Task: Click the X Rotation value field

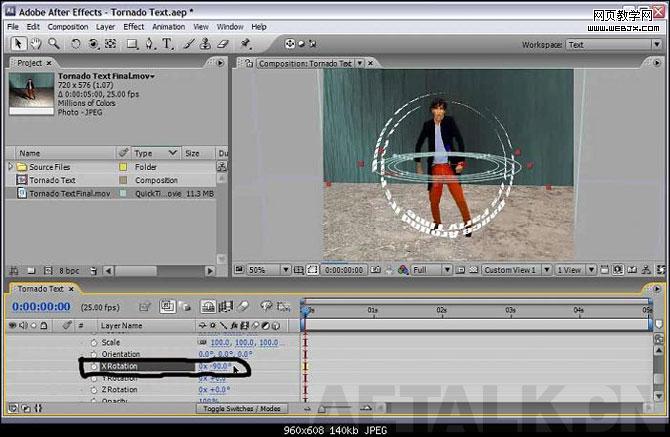Action: [215, 367]
